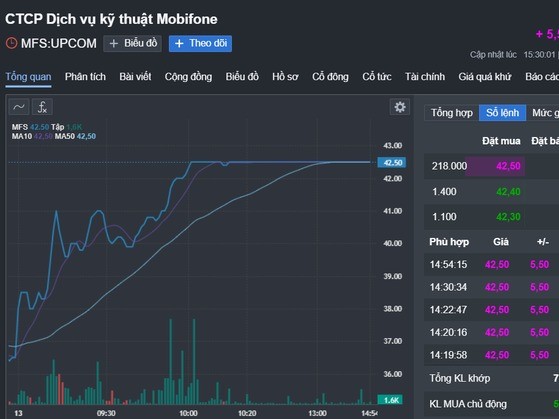Click the 1.6K volume axis label
The width and height of the screenshot is (559, 419).
pyautogui.click(x=391, y=400)
